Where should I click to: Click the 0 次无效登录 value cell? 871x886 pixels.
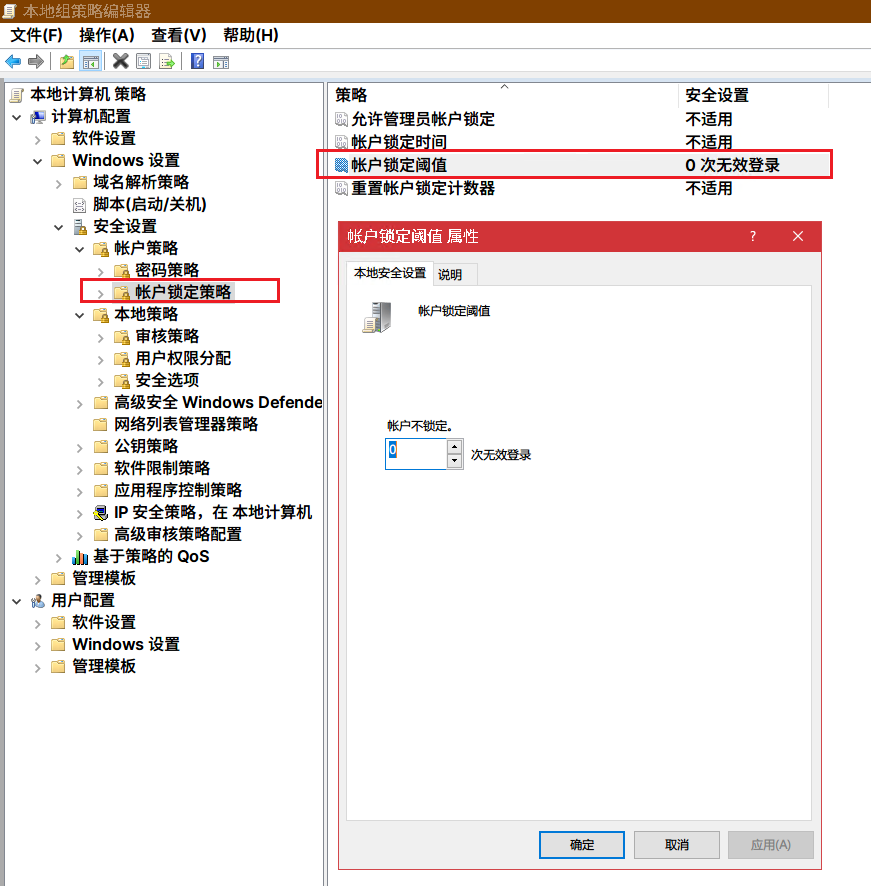point(733,165)
